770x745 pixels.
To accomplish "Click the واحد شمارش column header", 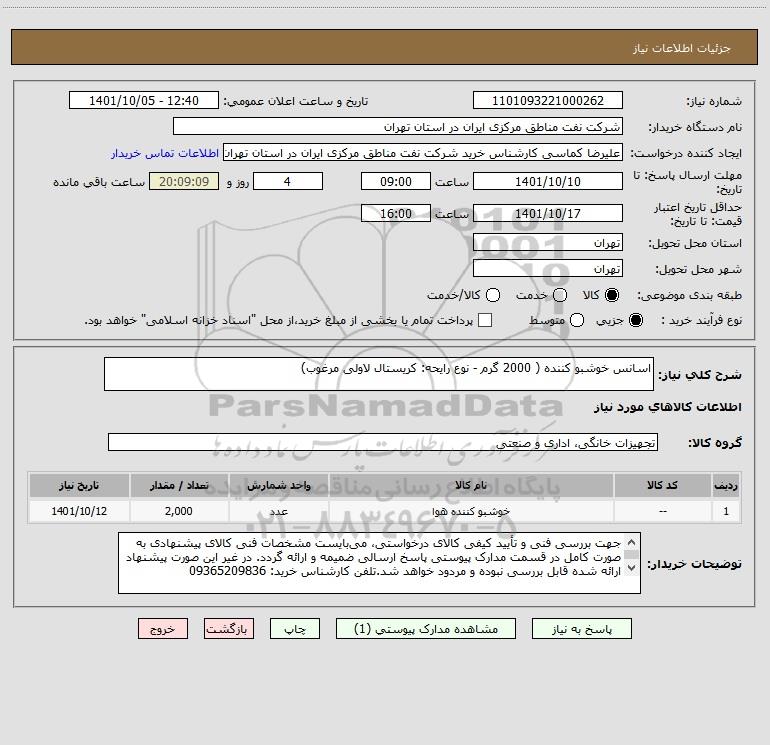I will [278, 485].
